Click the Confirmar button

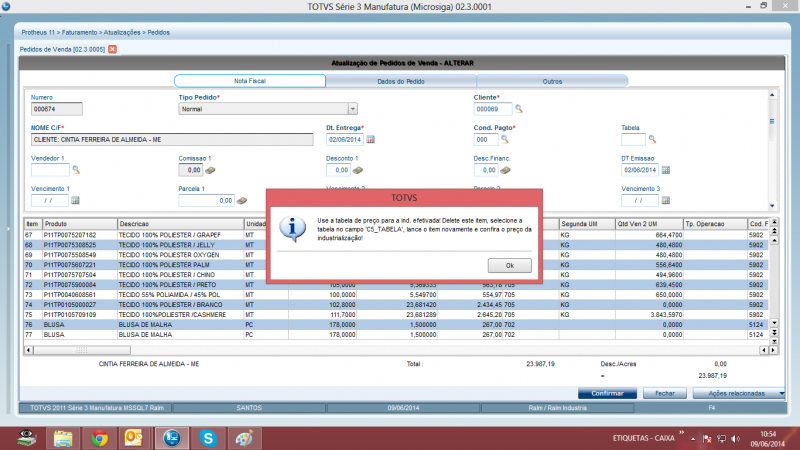point(607,393)
